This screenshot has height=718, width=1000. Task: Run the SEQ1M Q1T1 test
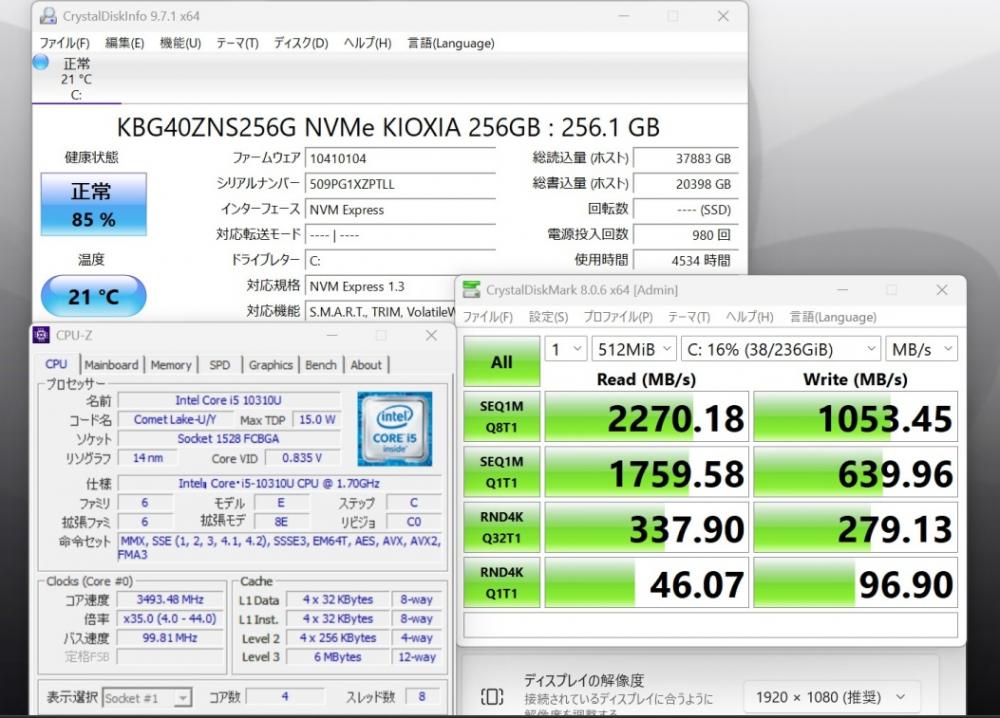click(x=501, y=472)
